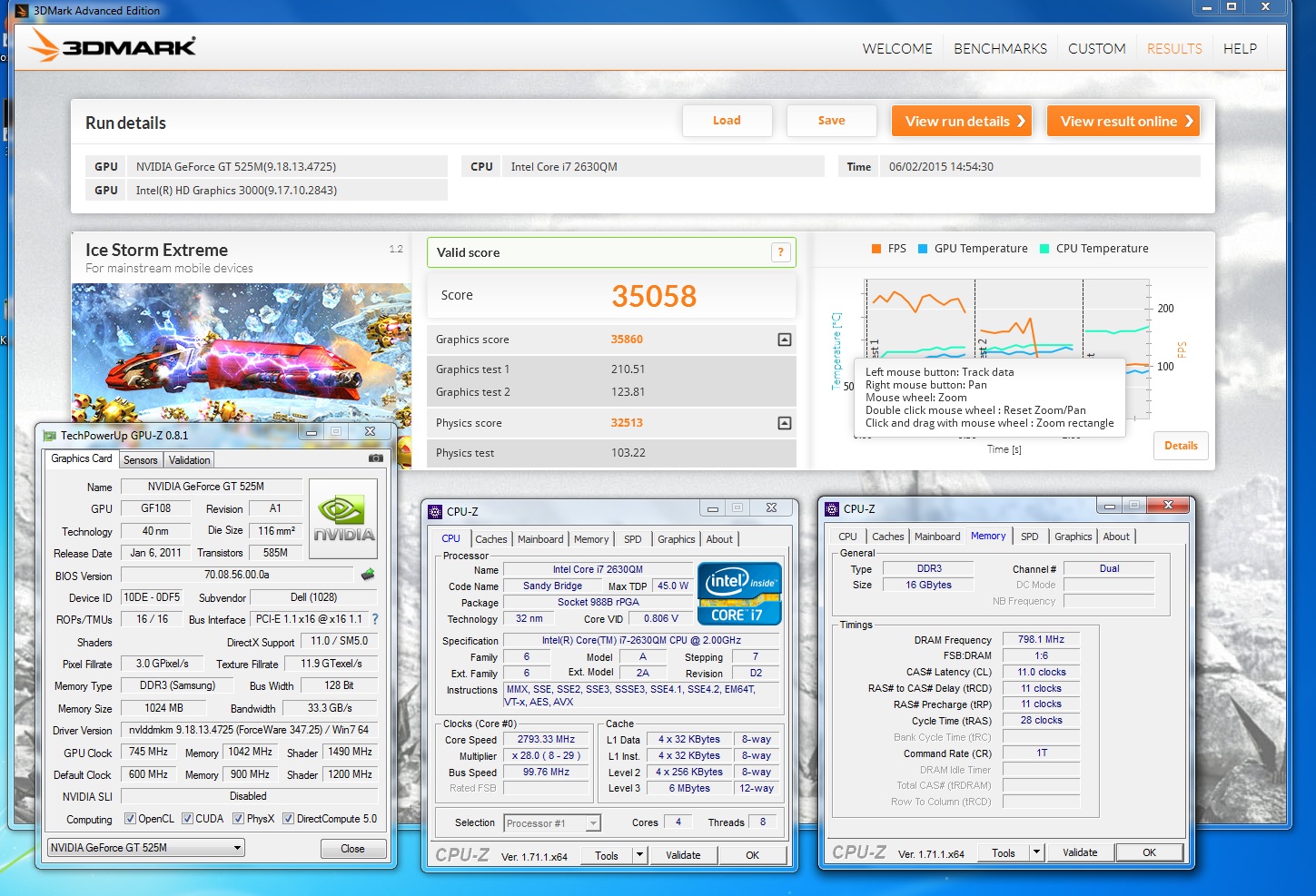Open the WELCOME section in 3DMark
1316x896 pixels.
(x=897, y=49)
